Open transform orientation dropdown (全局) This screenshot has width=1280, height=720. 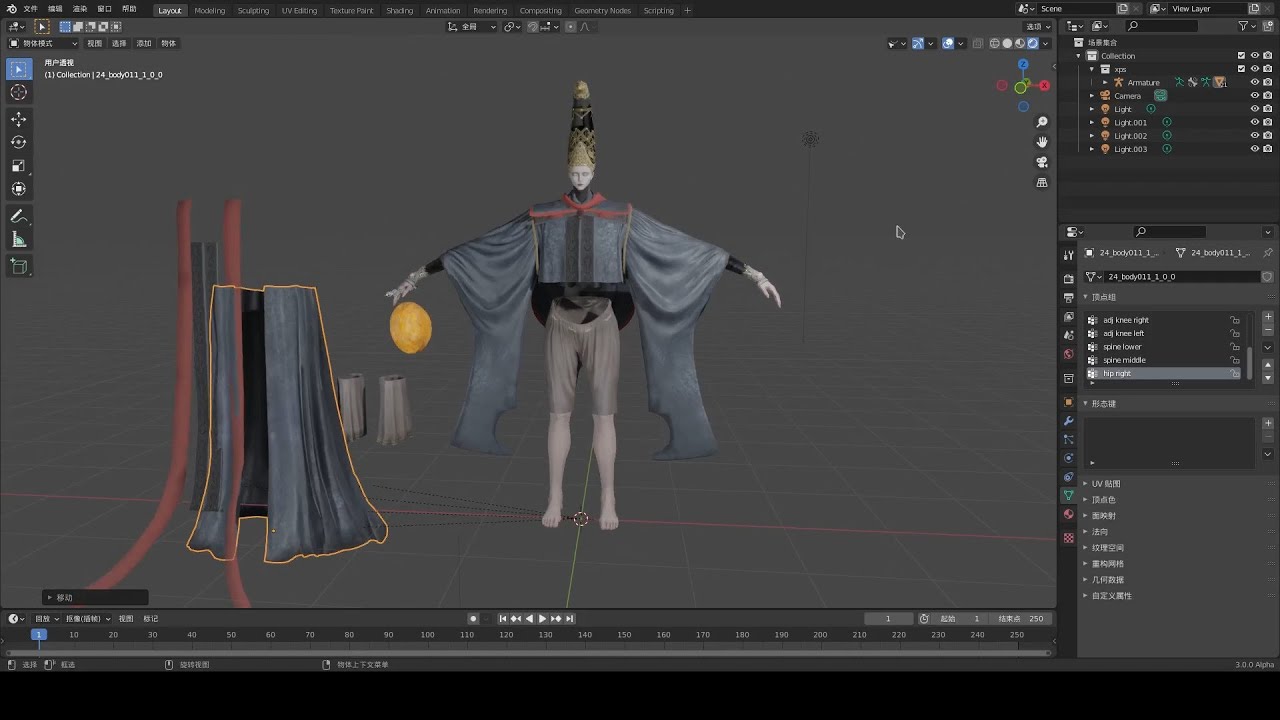tap(472, 27)
